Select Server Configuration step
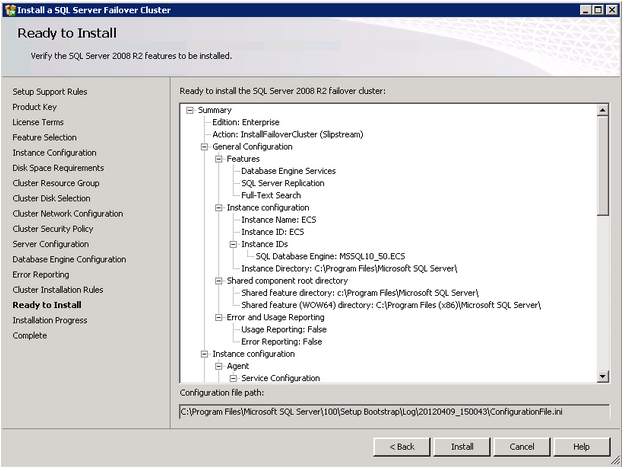Screen dimensions: 628x471 pyautogui.click(x=51, y=244)
